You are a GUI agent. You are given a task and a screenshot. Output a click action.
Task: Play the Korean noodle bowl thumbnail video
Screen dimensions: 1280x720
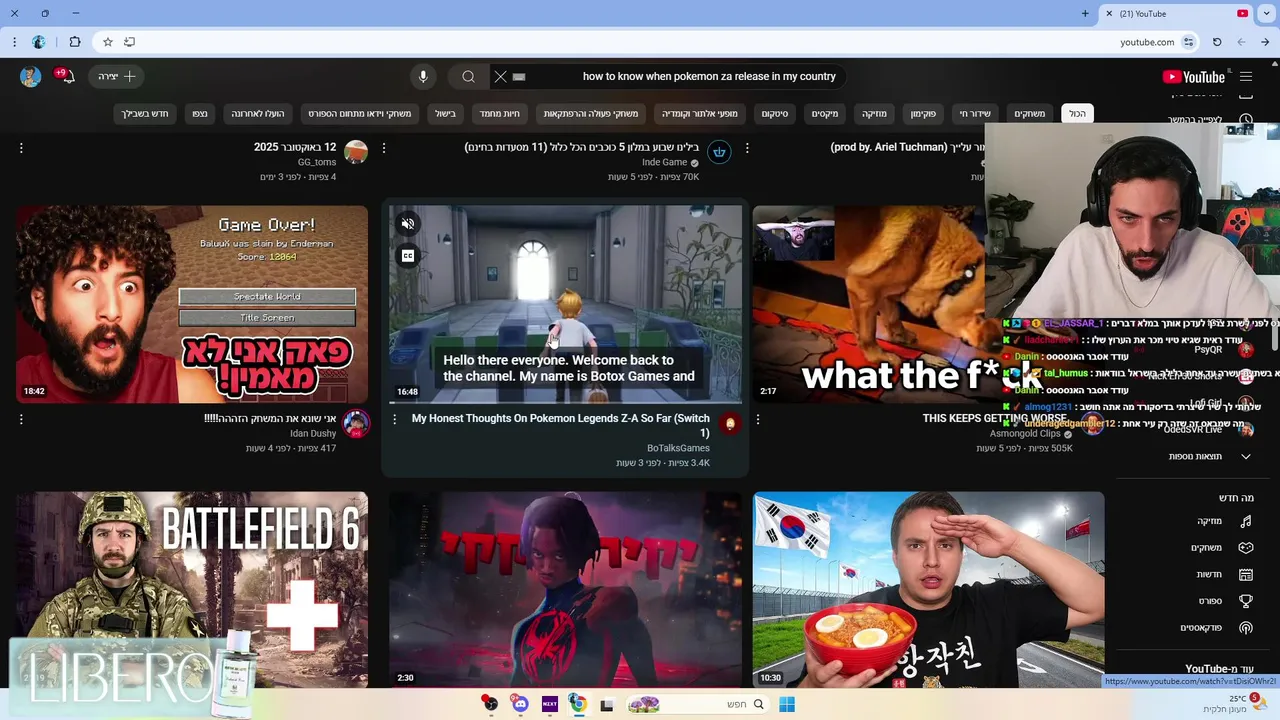(x=929, y=590)
